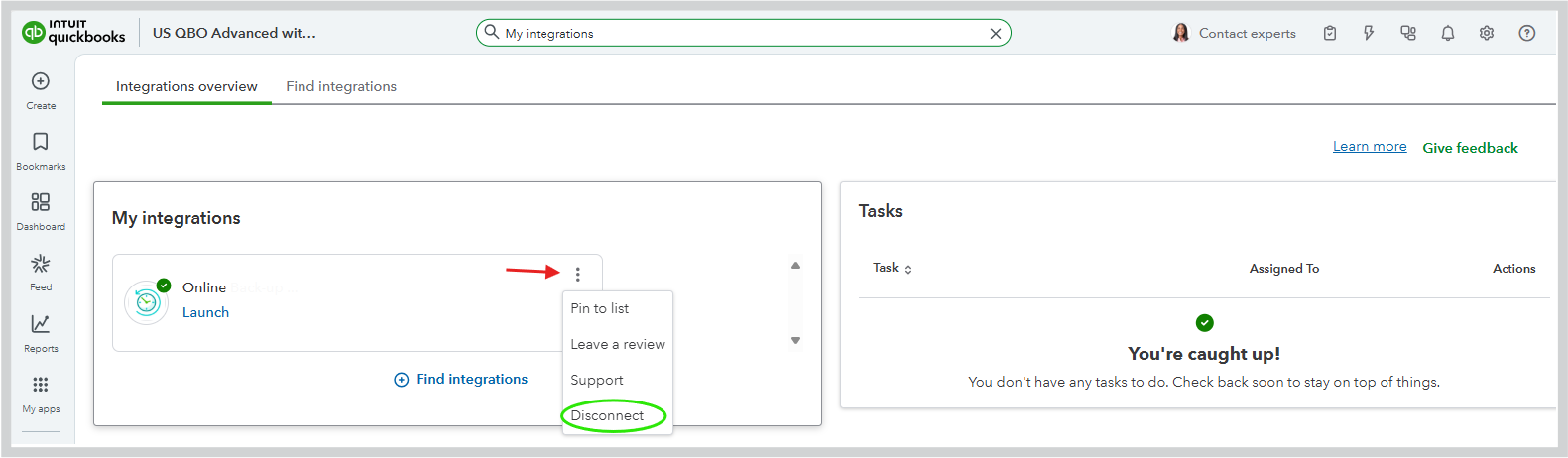Image resolution: width=1568 pixels, height=458 pixels.
Task: Click the Learn more link
Action: [x=1370, y=146]
